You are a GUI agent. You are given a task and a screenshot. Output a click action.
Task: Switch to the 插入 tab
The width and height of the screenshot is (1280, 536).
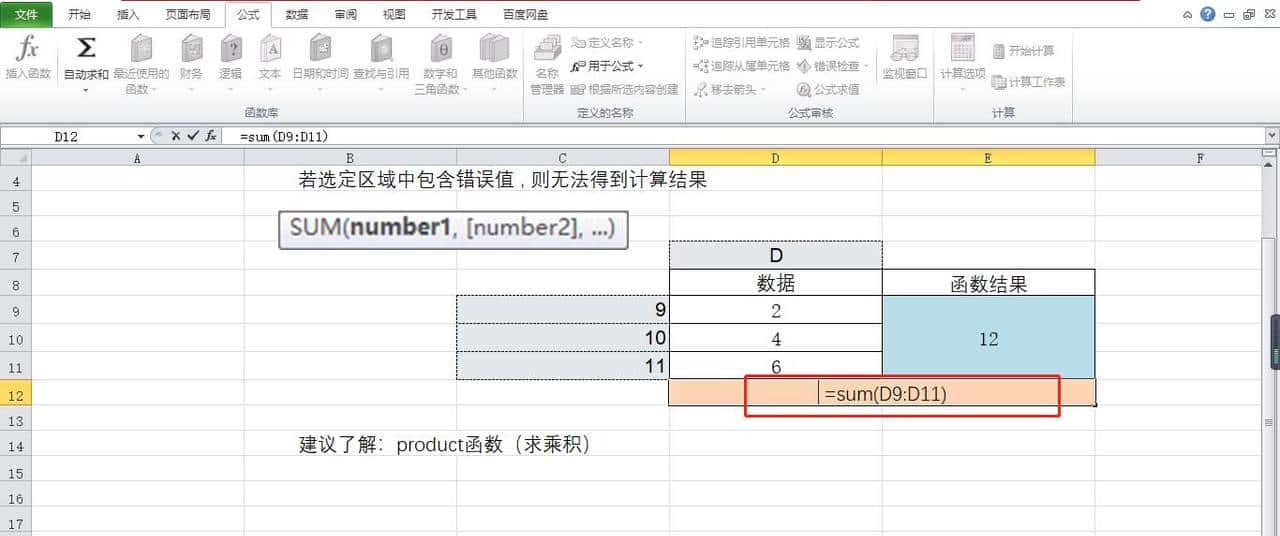pos(129,15)
